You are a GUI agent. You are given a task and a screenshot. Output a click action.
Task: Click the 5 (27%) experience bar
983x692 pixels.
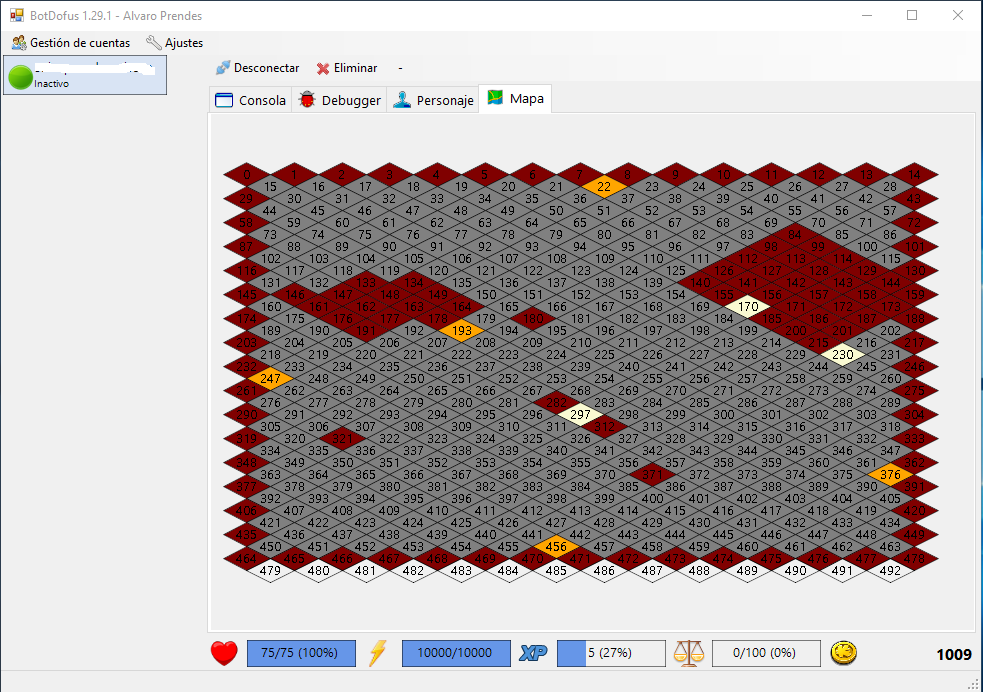click(611, 653)
